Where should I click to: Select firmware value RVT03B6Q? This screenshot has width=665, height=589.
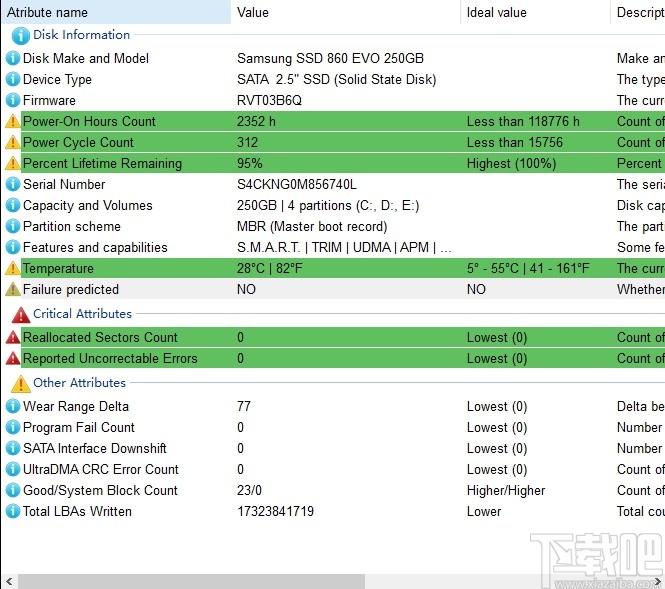269,100
